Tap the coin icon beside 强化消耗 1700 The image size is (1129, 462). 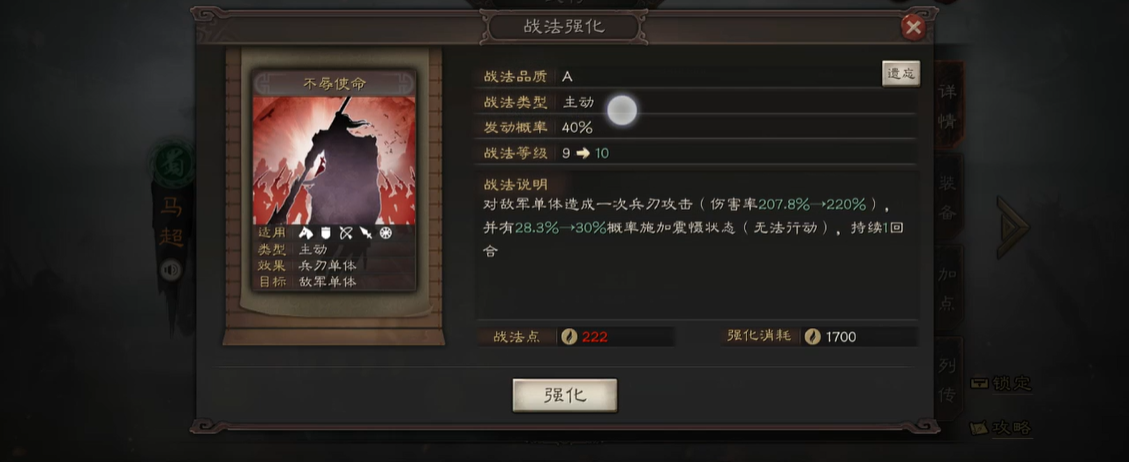pyautogui.click(x=812, y=337)
